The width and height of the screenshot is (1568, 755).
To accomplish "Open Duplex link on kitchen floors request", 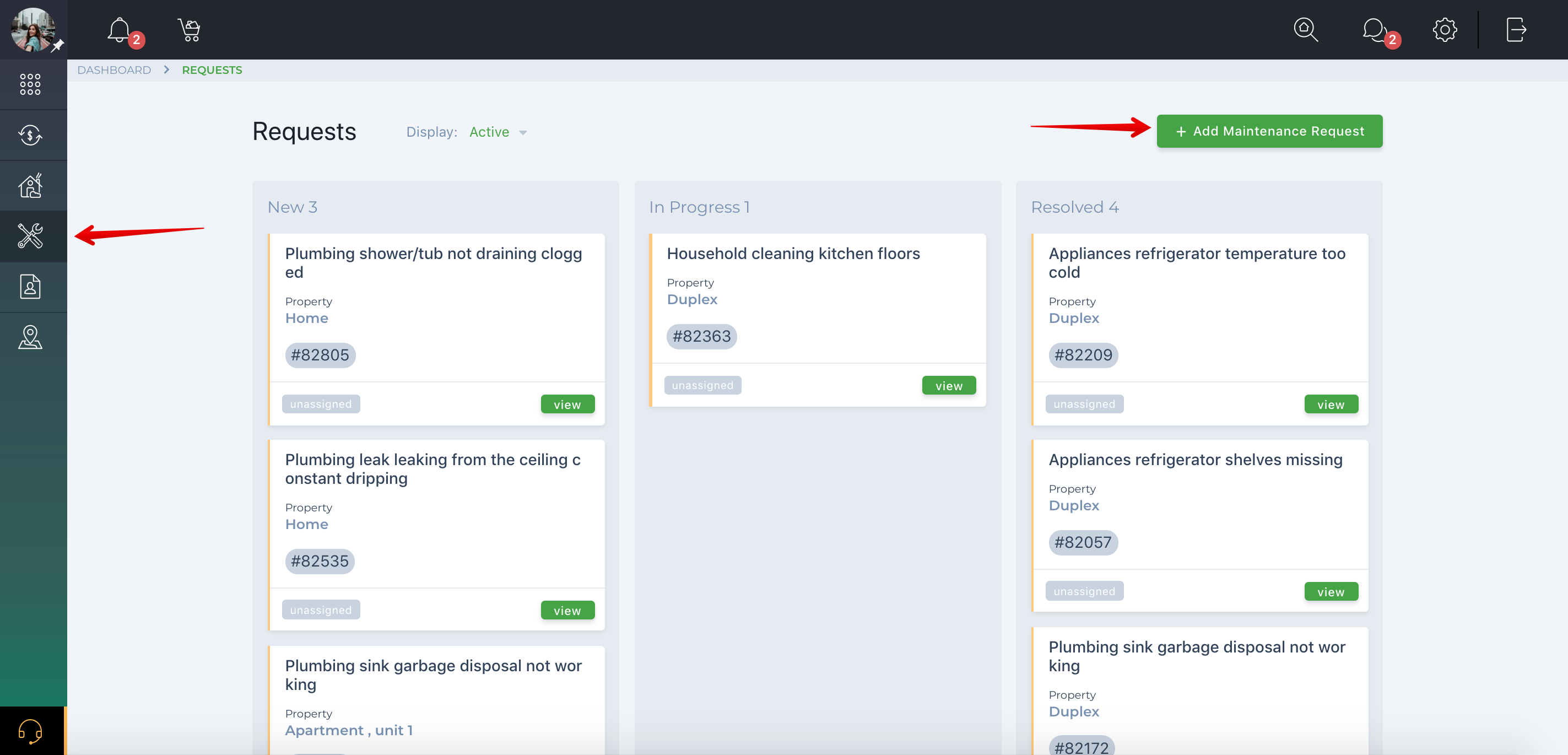I will (691, 299).
